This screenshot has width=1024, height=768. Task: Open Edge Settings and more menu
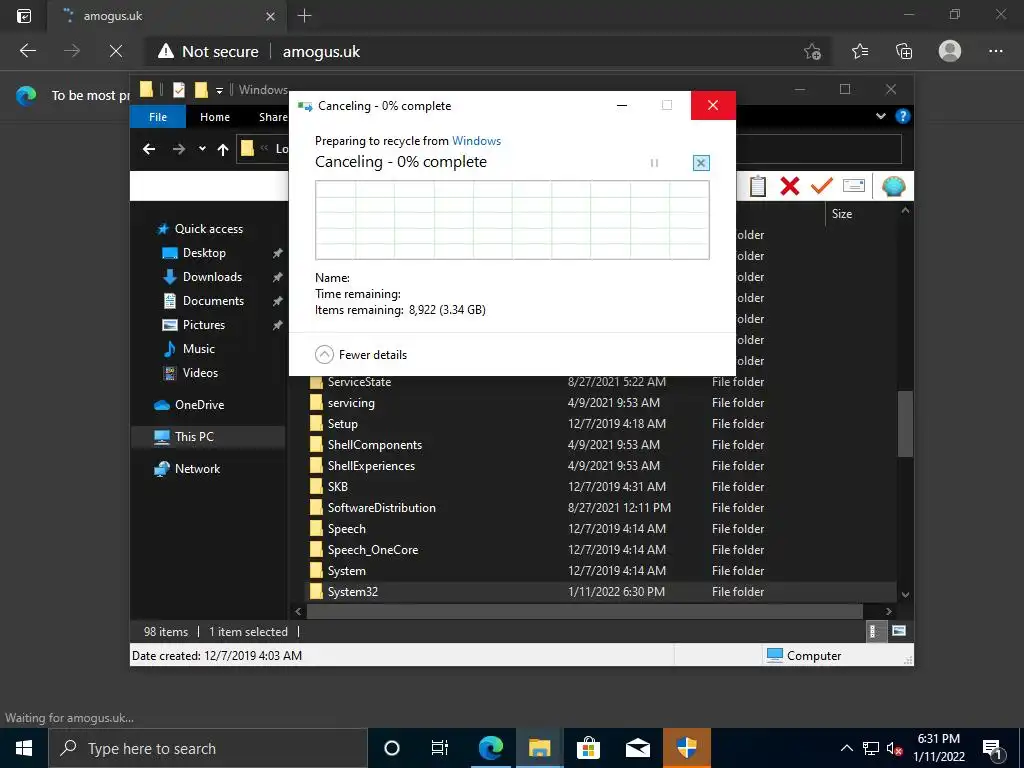pyautogui.click(x=995, y=51)
